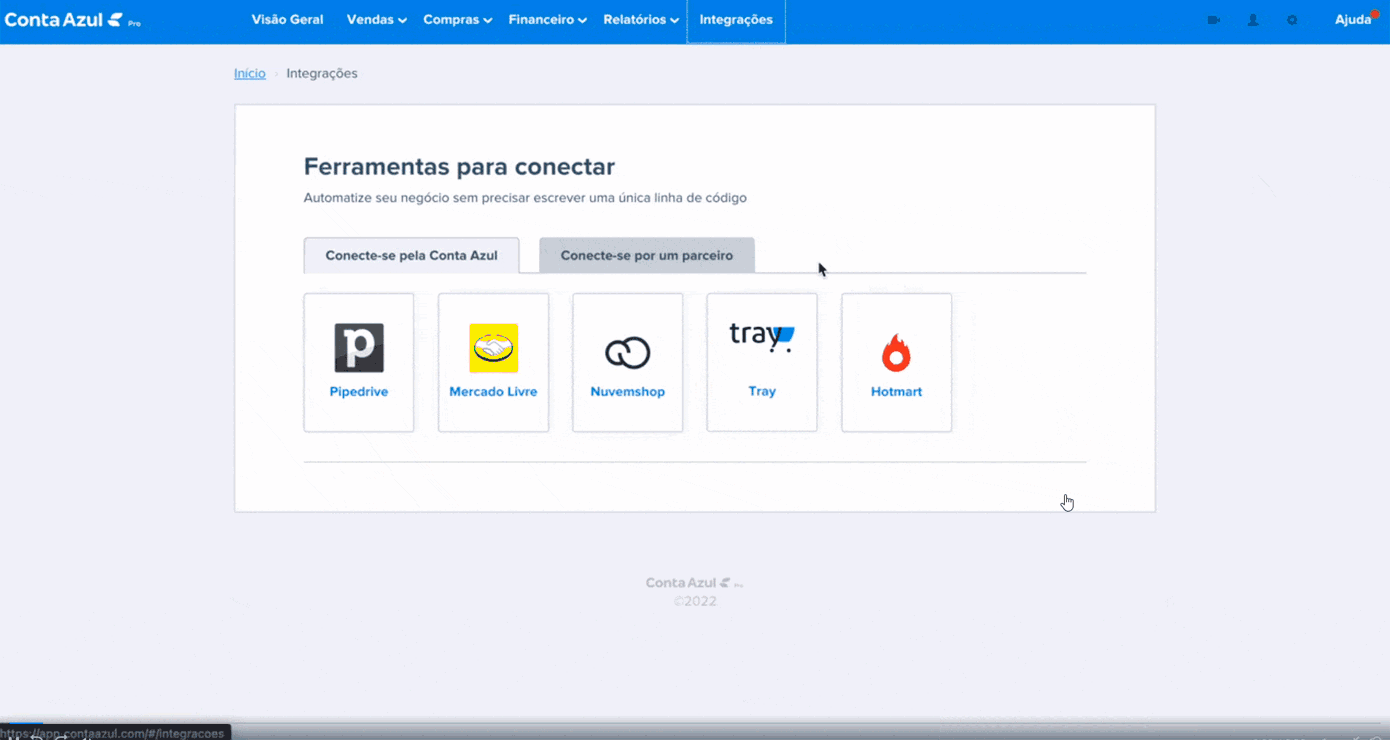The width and height of the screenshot is (1390, 740).
Task: Select the Mercado Livre integration
Action: click(x=493, y=362)
